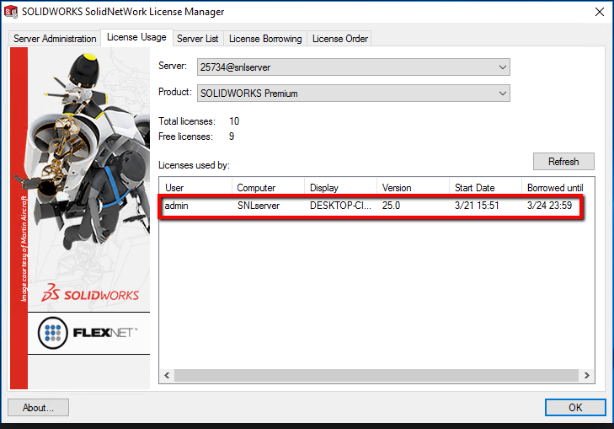Click the SOLIDWORKS logo in side image
The width and height of the screenshot is (614, 429).
point(90,294)
